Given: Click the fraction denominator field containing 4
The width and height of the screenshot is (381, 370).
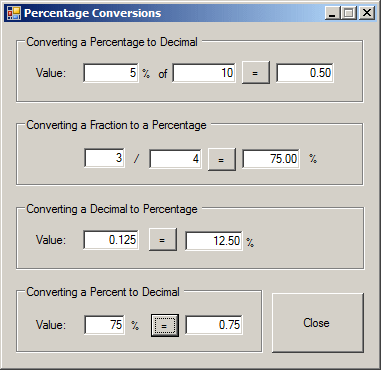Looking at the screenshot, I should coord(175,159).
